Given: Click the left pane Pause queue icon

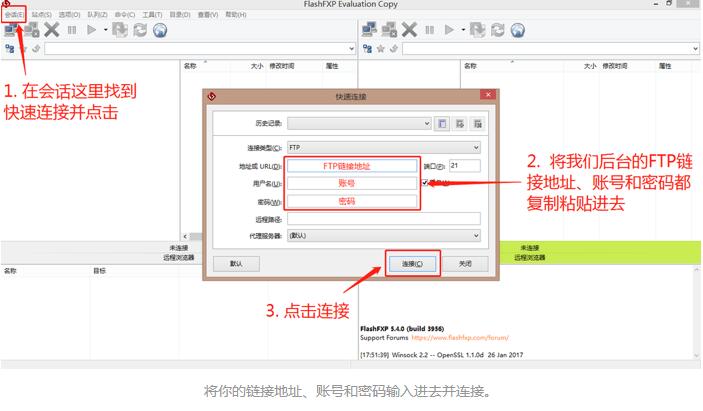Looking at the screenshot, I should (x=72, y=30).
